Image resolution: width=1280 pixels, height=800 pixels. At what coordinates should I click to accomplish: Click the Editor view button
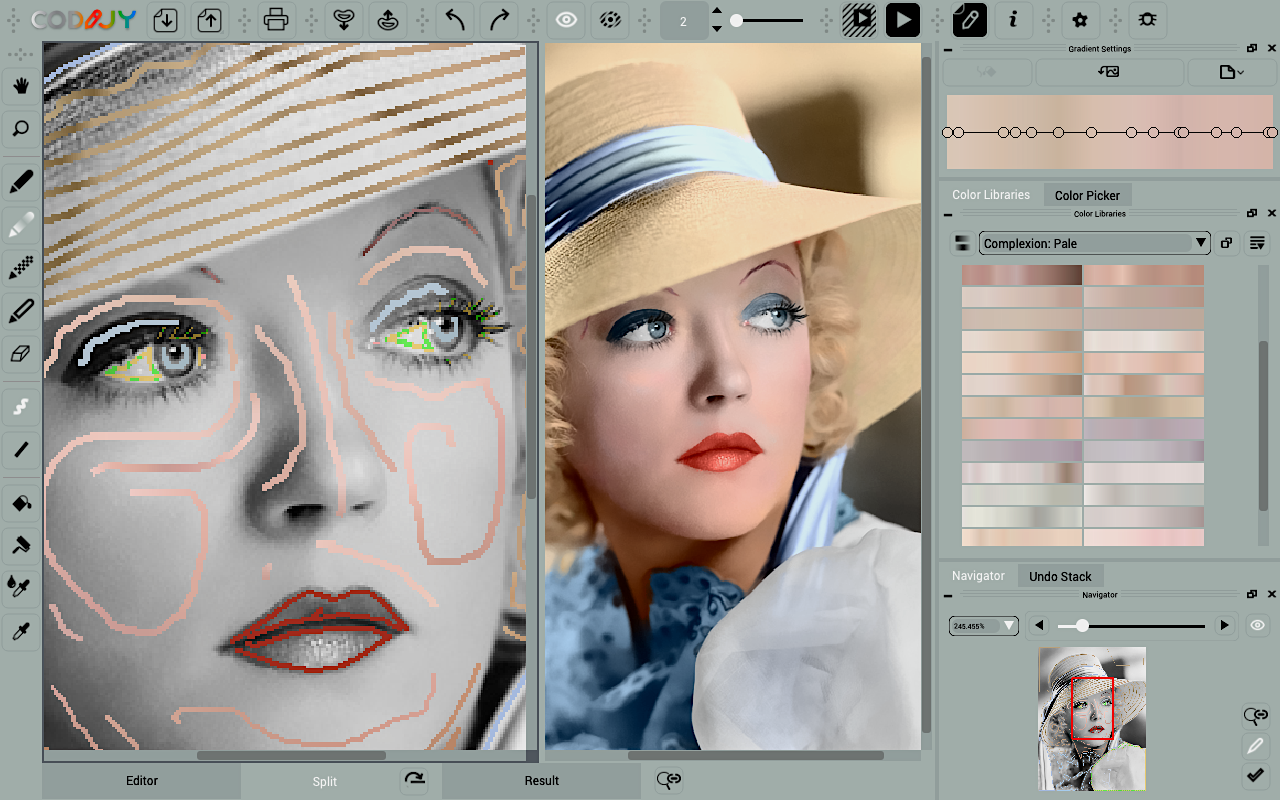click(x=142, y=781)
